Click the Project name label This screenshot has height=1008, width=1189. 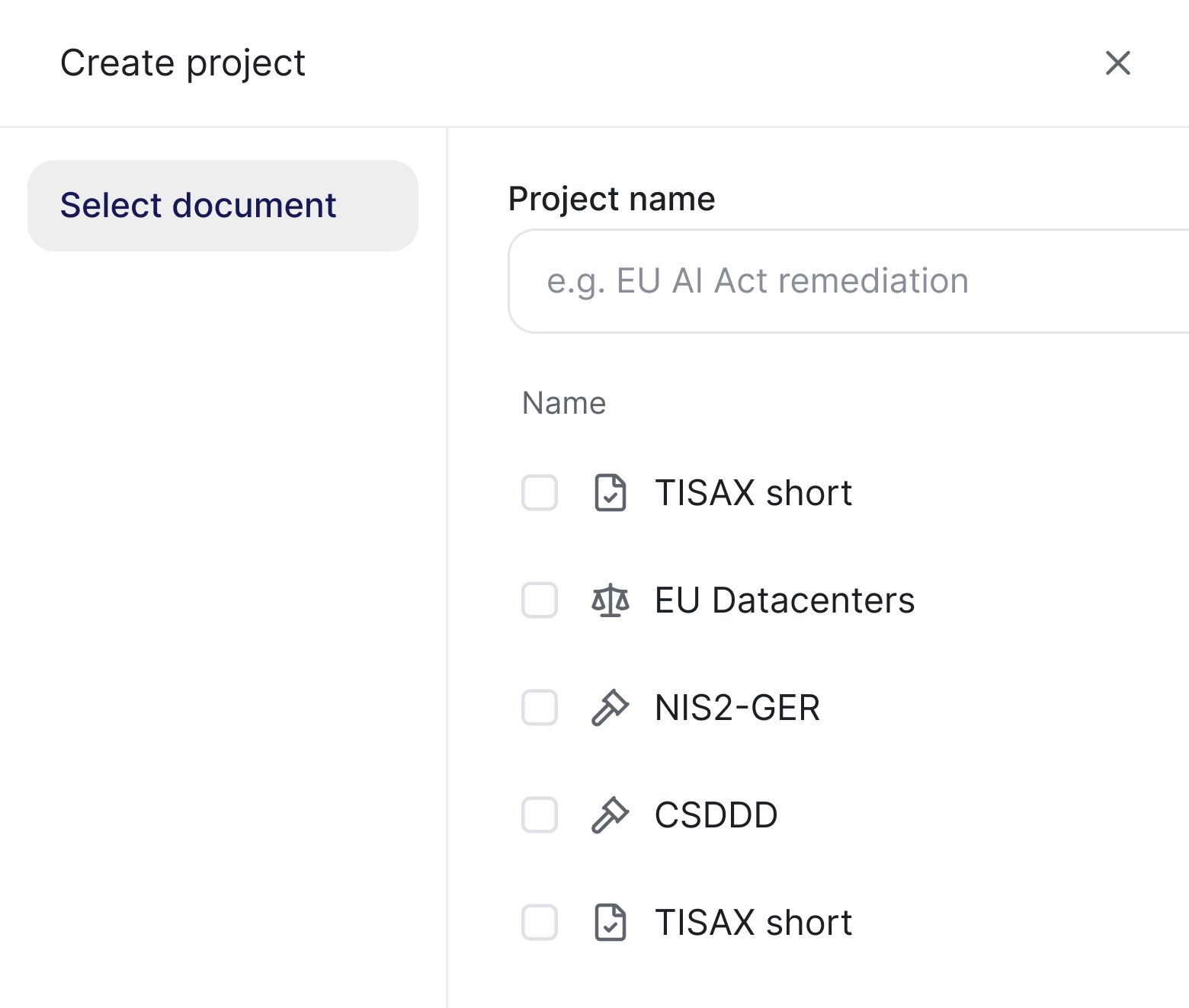pos(611,199)
